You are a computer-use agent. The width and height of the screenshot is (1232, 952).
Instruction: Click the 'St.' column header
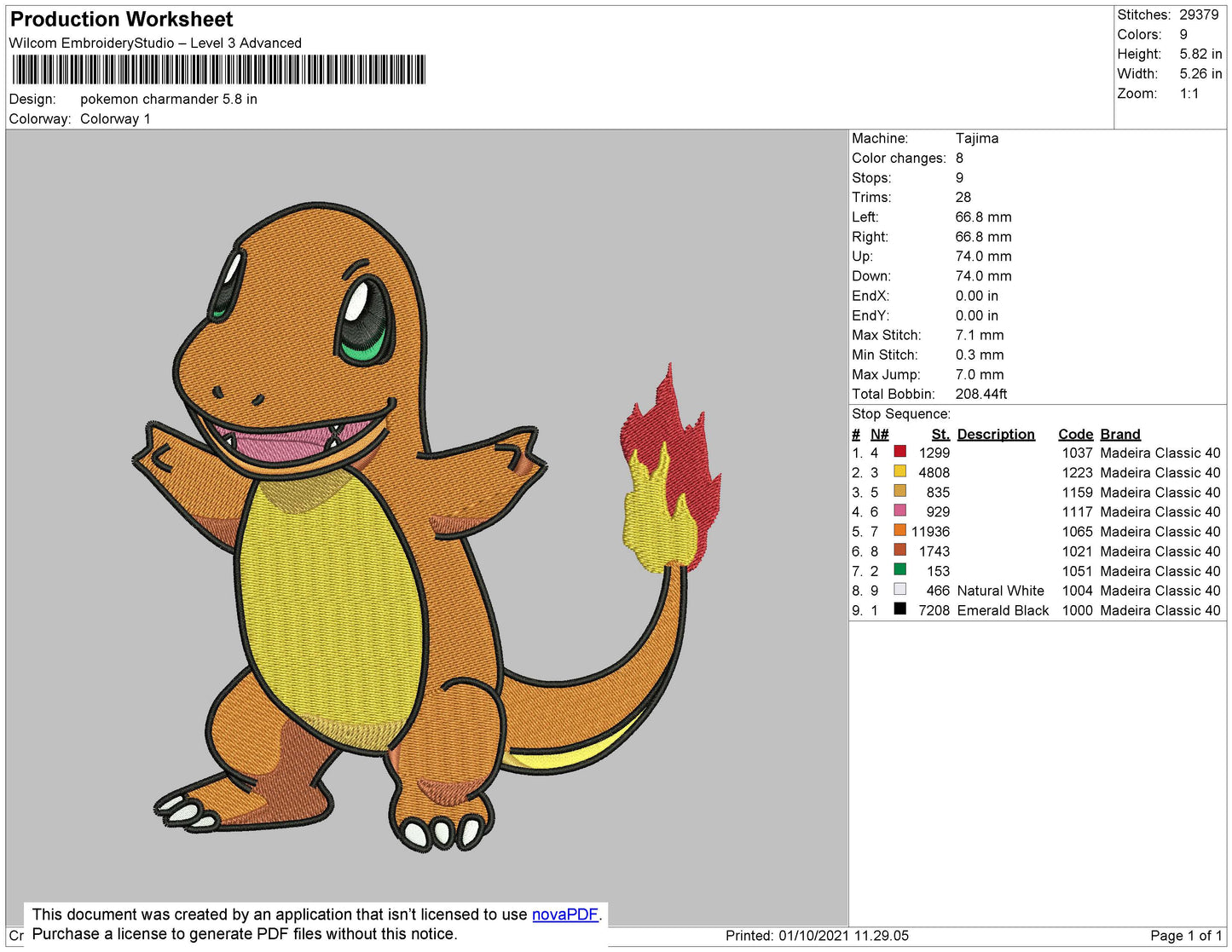[940, 434]
